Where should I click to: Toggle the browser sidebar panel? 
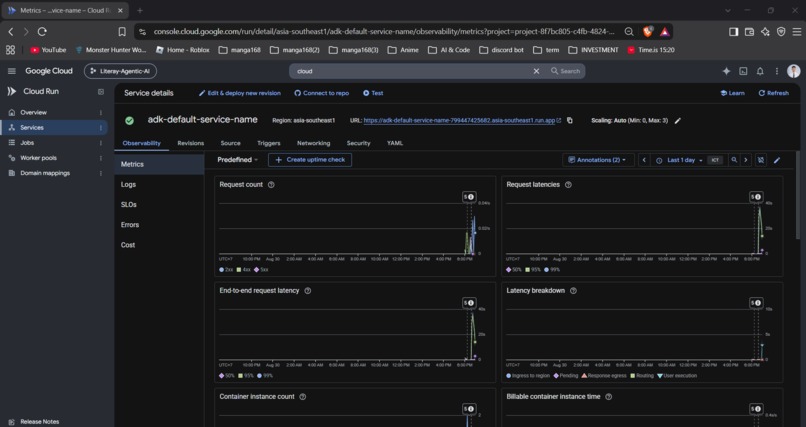734,31
